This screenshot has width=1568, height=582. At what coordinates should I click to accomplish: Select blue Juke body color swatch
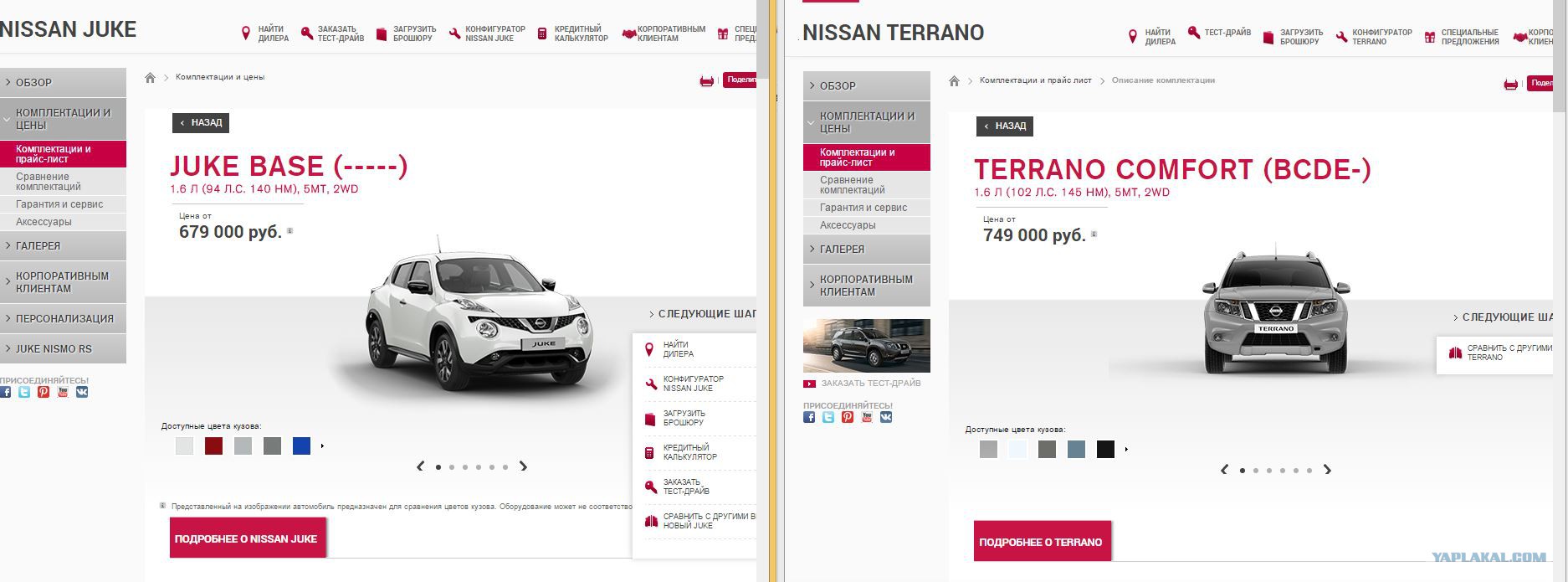302,446
